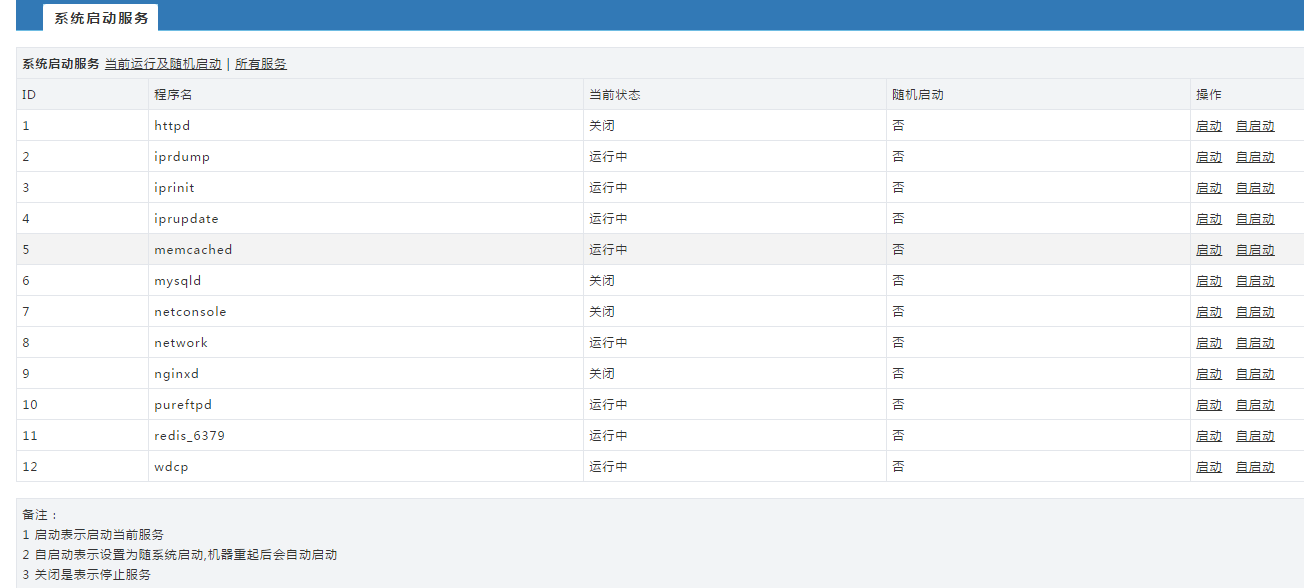Click the 关闭 status of httpd
Viewport: 1304px width, 588px height.
point(602,126)
